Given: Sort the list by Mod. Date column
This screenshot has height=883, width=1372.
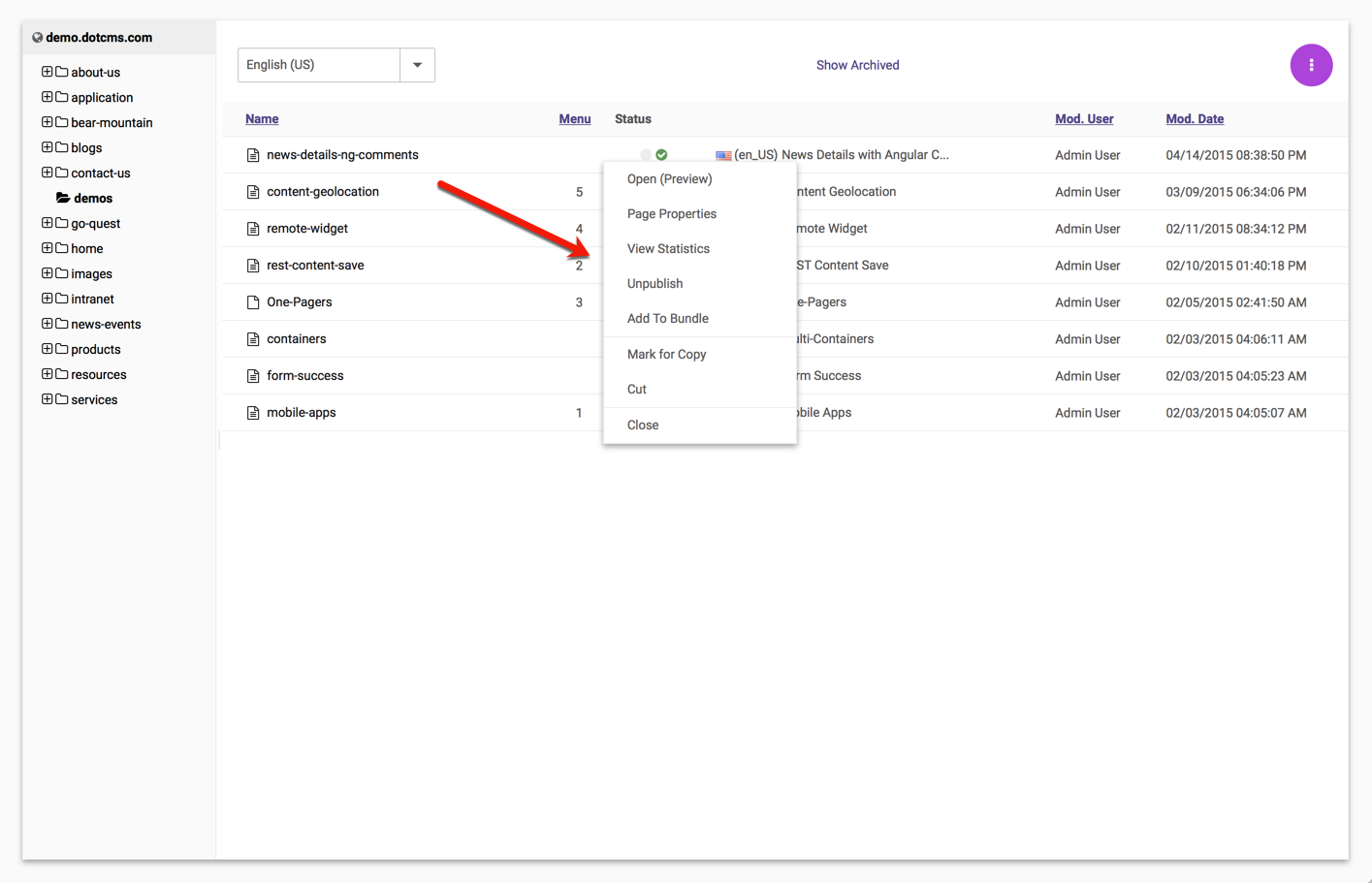Looking at the screenshot, I should click(x=1194, y=119).
